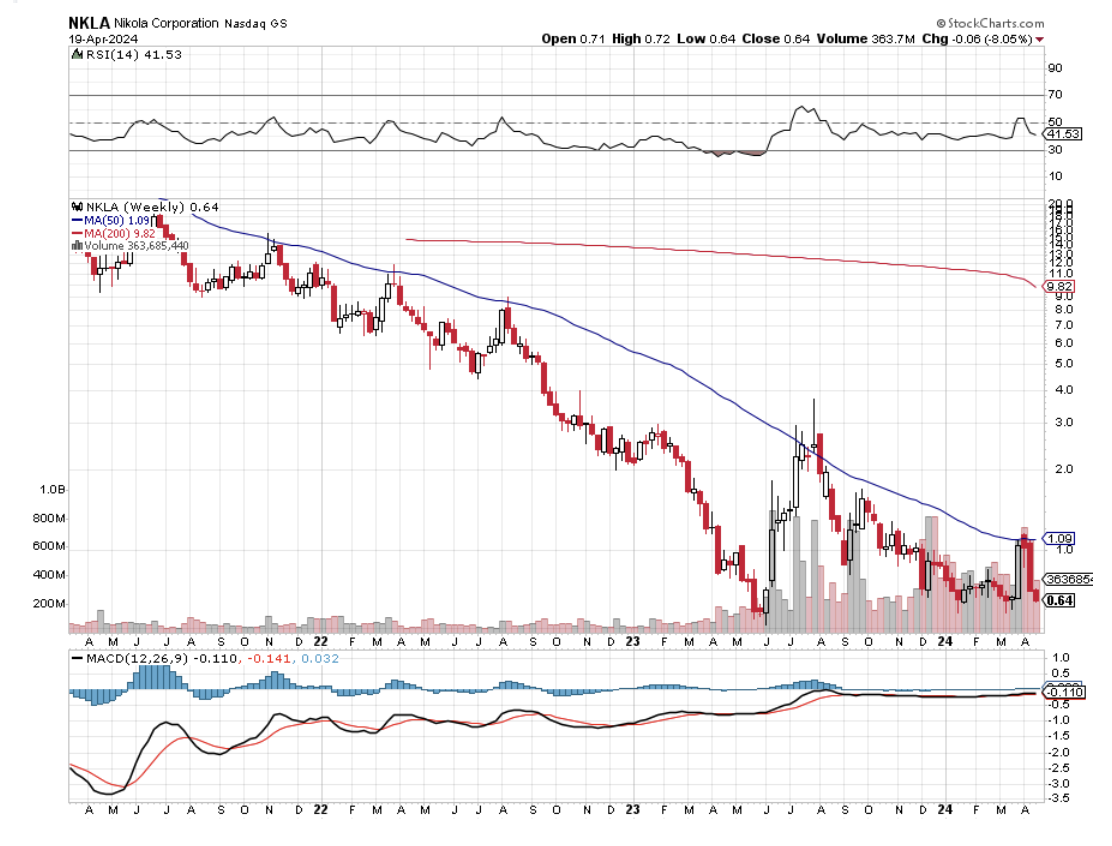Click the MA(50) 1.09 price axis tag
Viewport: 1112px width, 846px height.
[x=1059, y=537]
